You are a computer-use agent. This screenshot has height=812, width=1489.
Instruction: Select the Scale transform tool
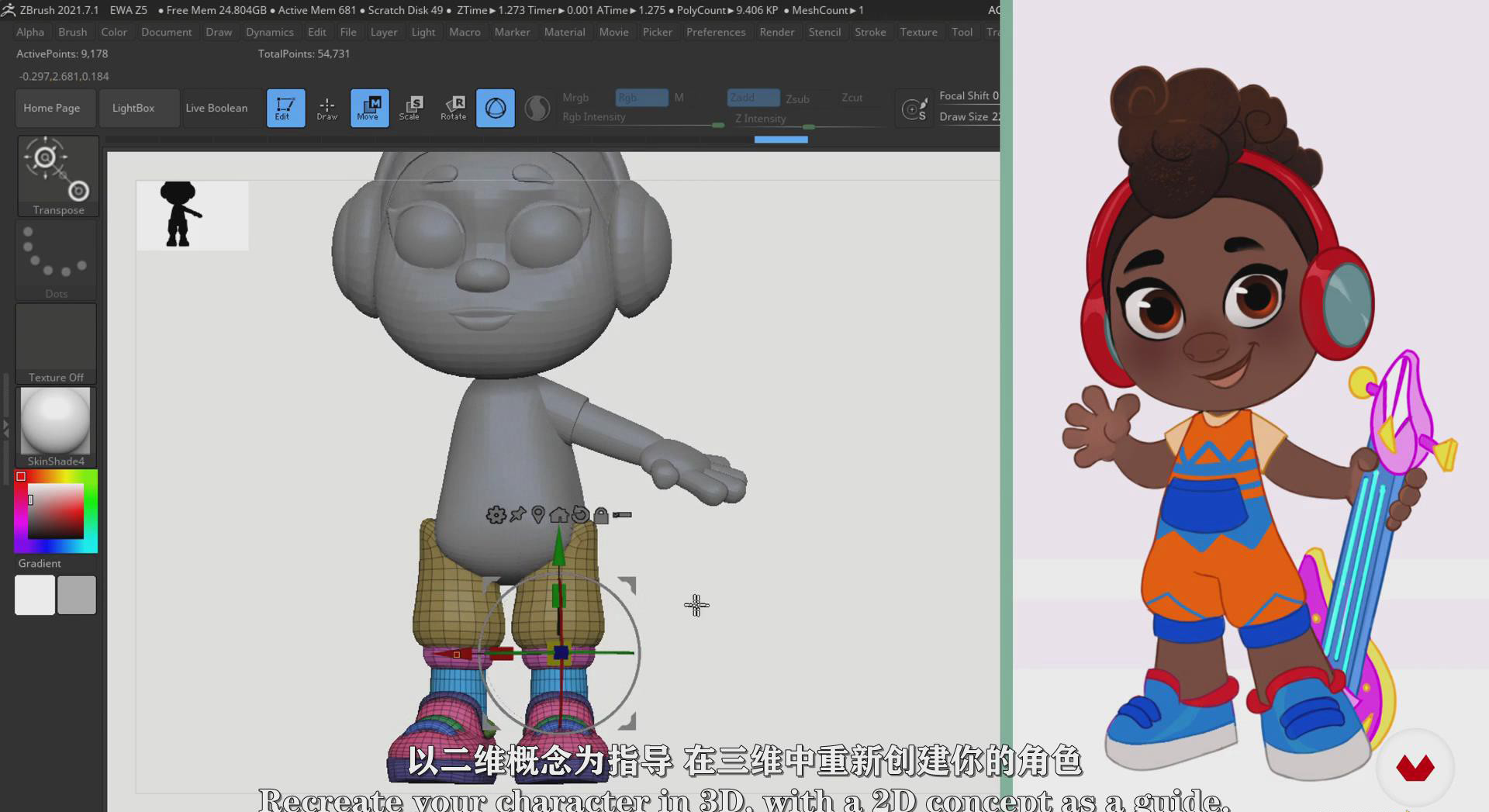pyautogui.click(x=409, y=108)
